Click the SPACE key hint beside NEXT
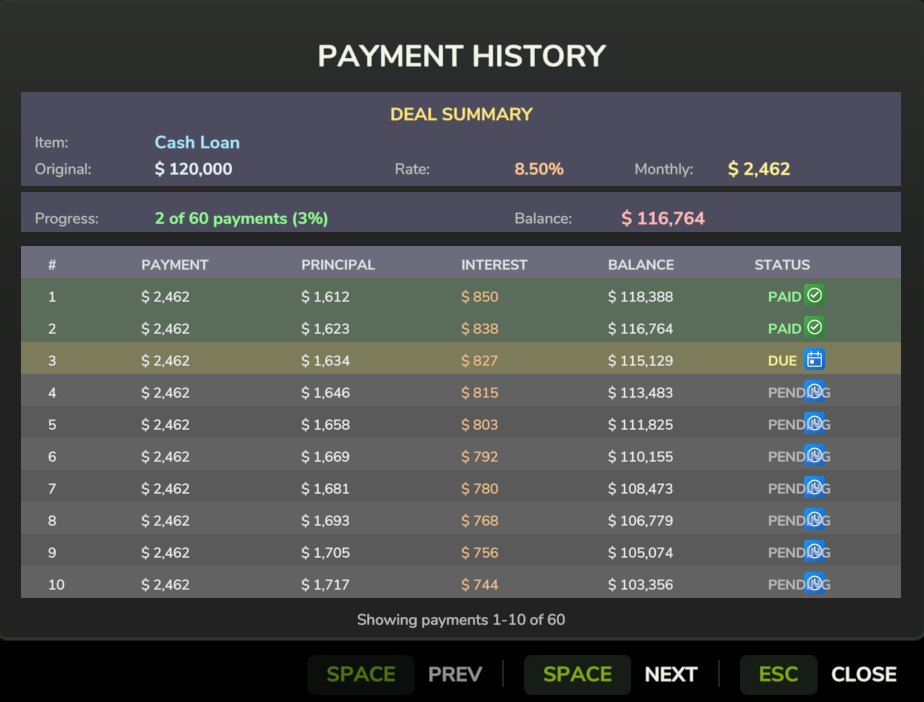This screenshot has height=702, width=924. [x=577, y=674]
